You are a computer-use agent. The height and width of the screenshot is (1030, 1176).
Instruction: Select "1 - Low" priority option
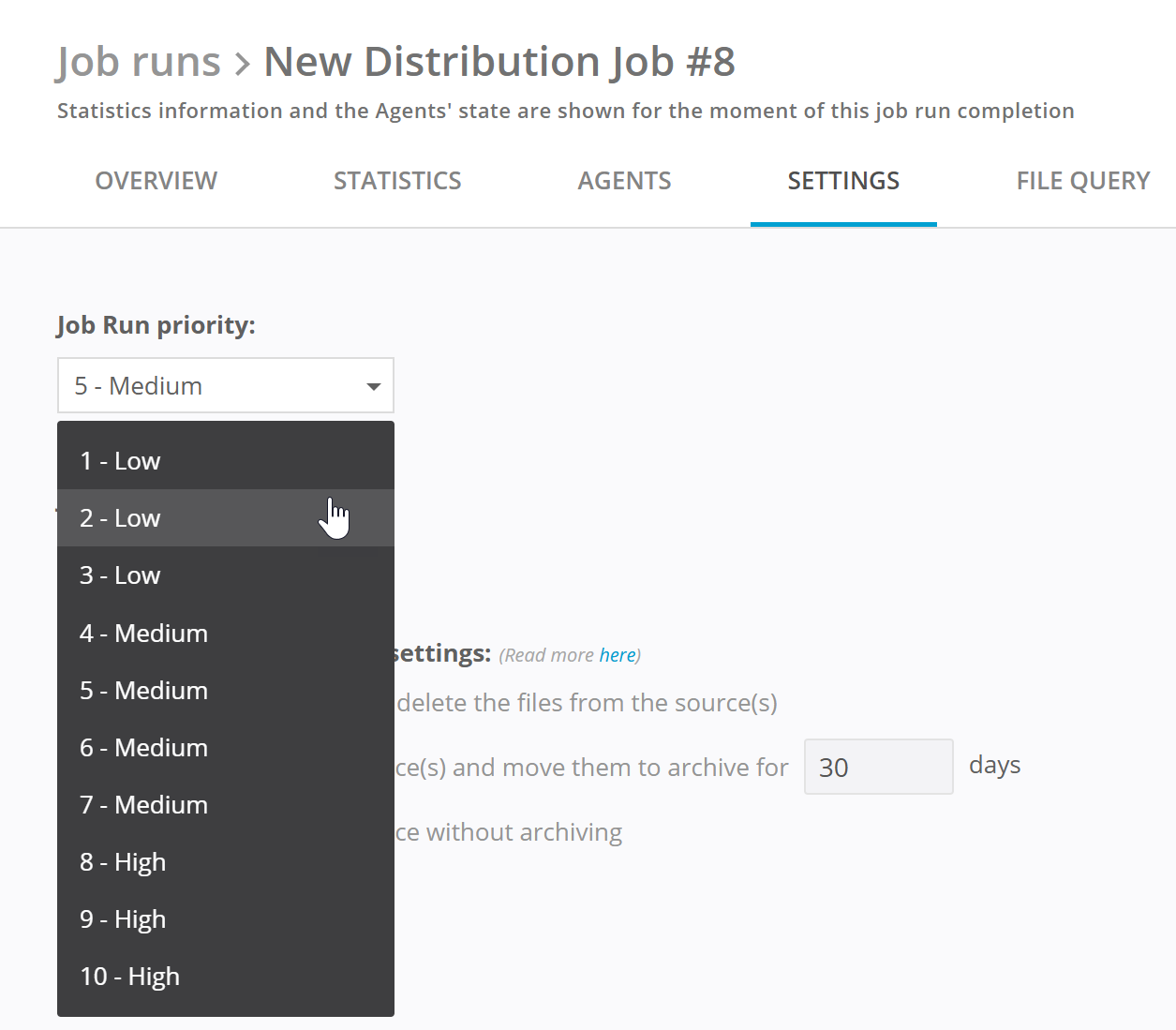pyautogui.click(x=225, y=461)
